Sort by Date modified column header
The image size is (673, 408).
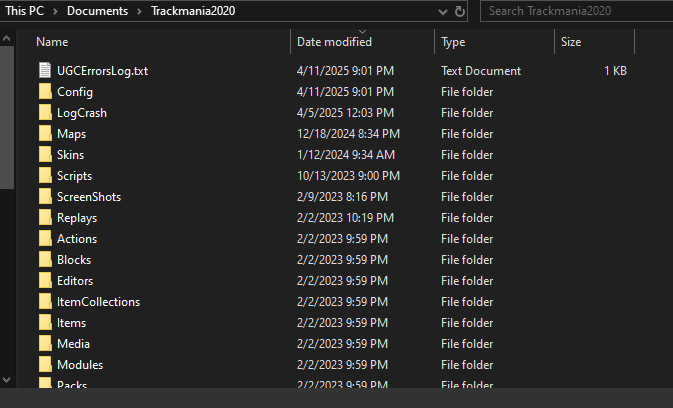click(334, 42)
